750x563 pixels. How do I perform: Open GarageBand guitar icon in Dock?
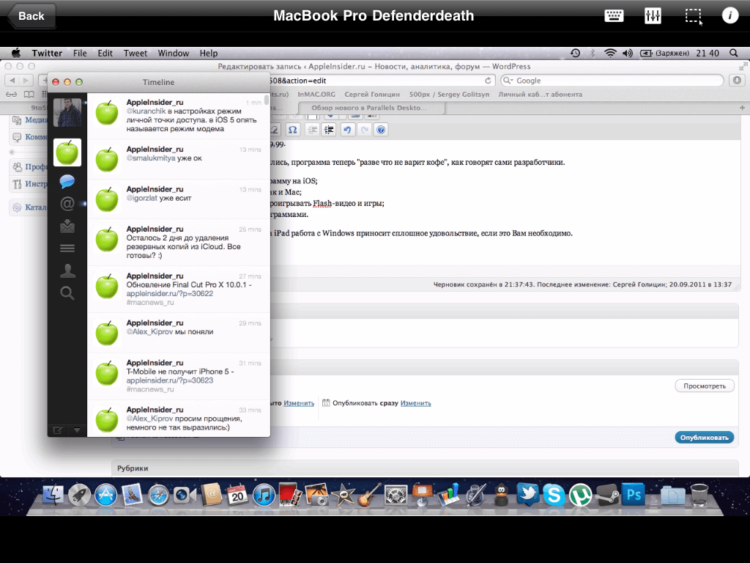click(x=368, y=495)
